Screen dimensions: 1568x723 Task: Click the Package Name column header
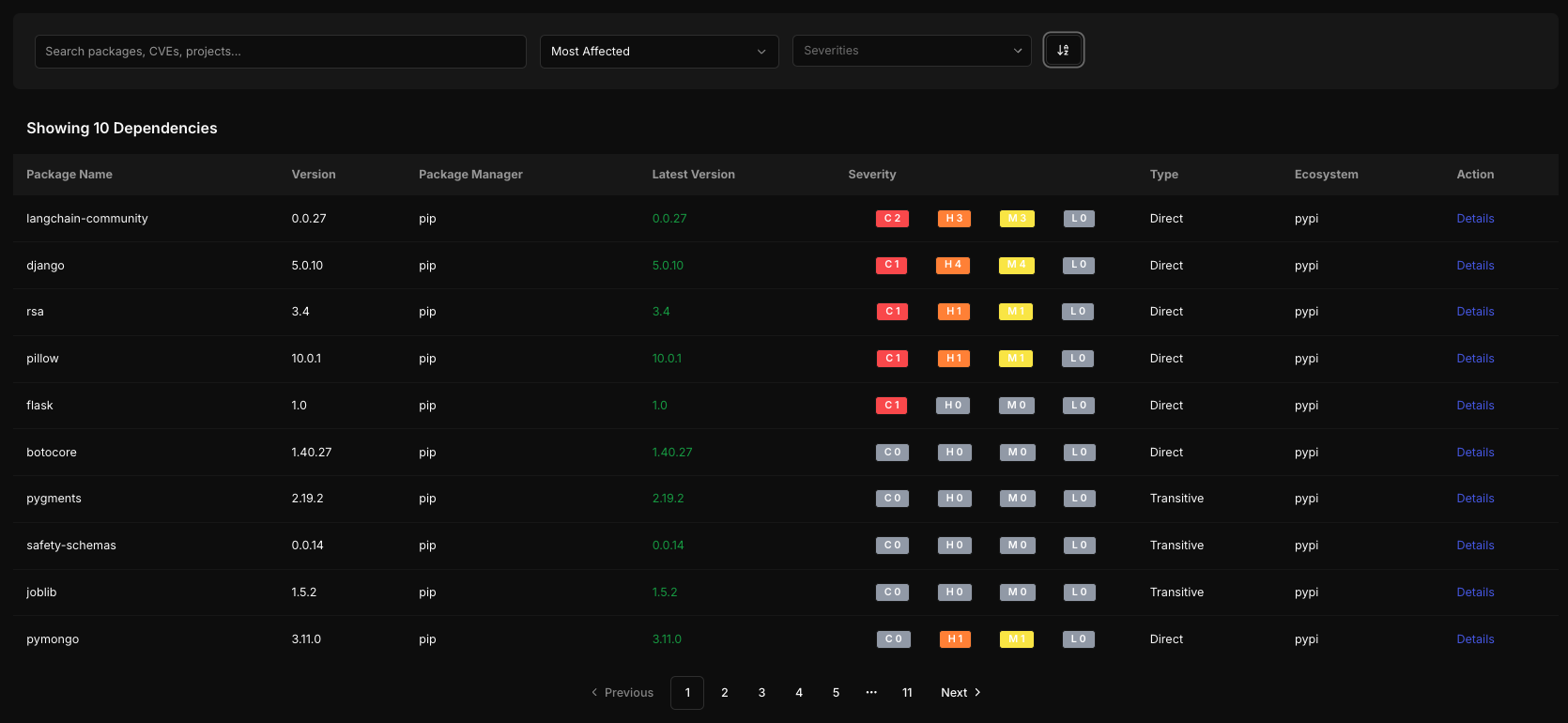pos(69,175)
